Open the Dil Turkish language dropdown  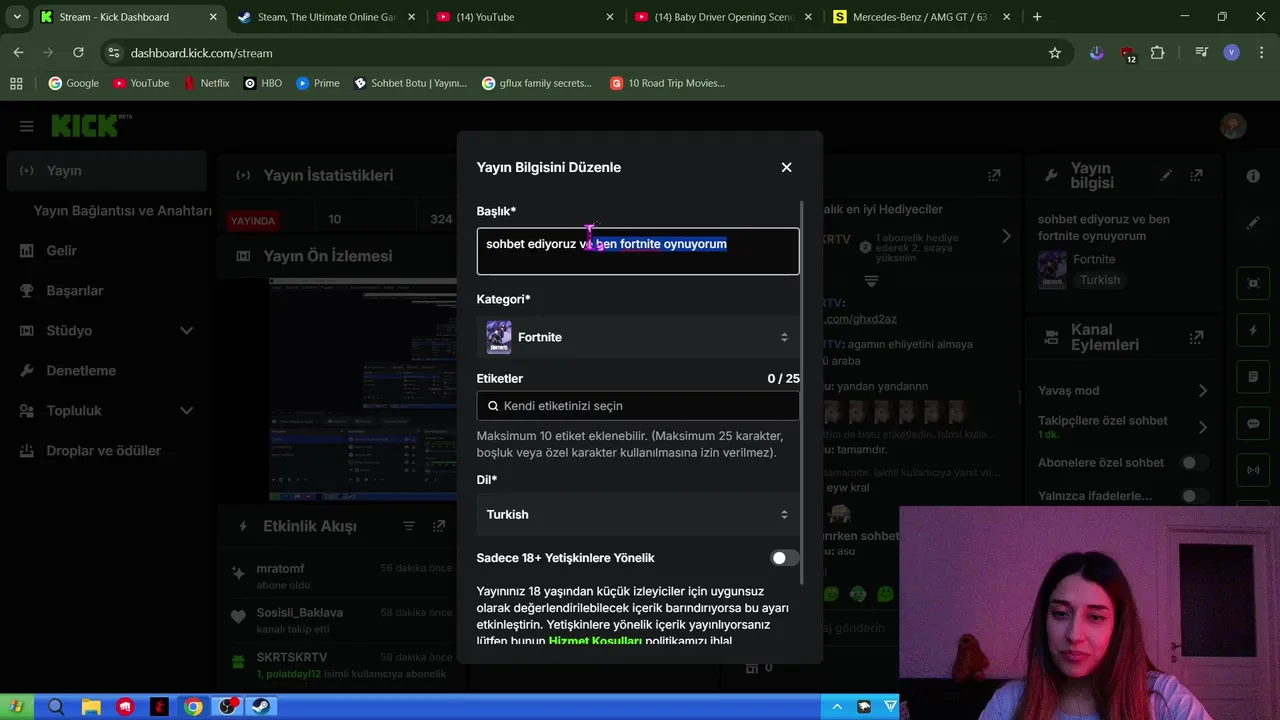click(638, 514)
